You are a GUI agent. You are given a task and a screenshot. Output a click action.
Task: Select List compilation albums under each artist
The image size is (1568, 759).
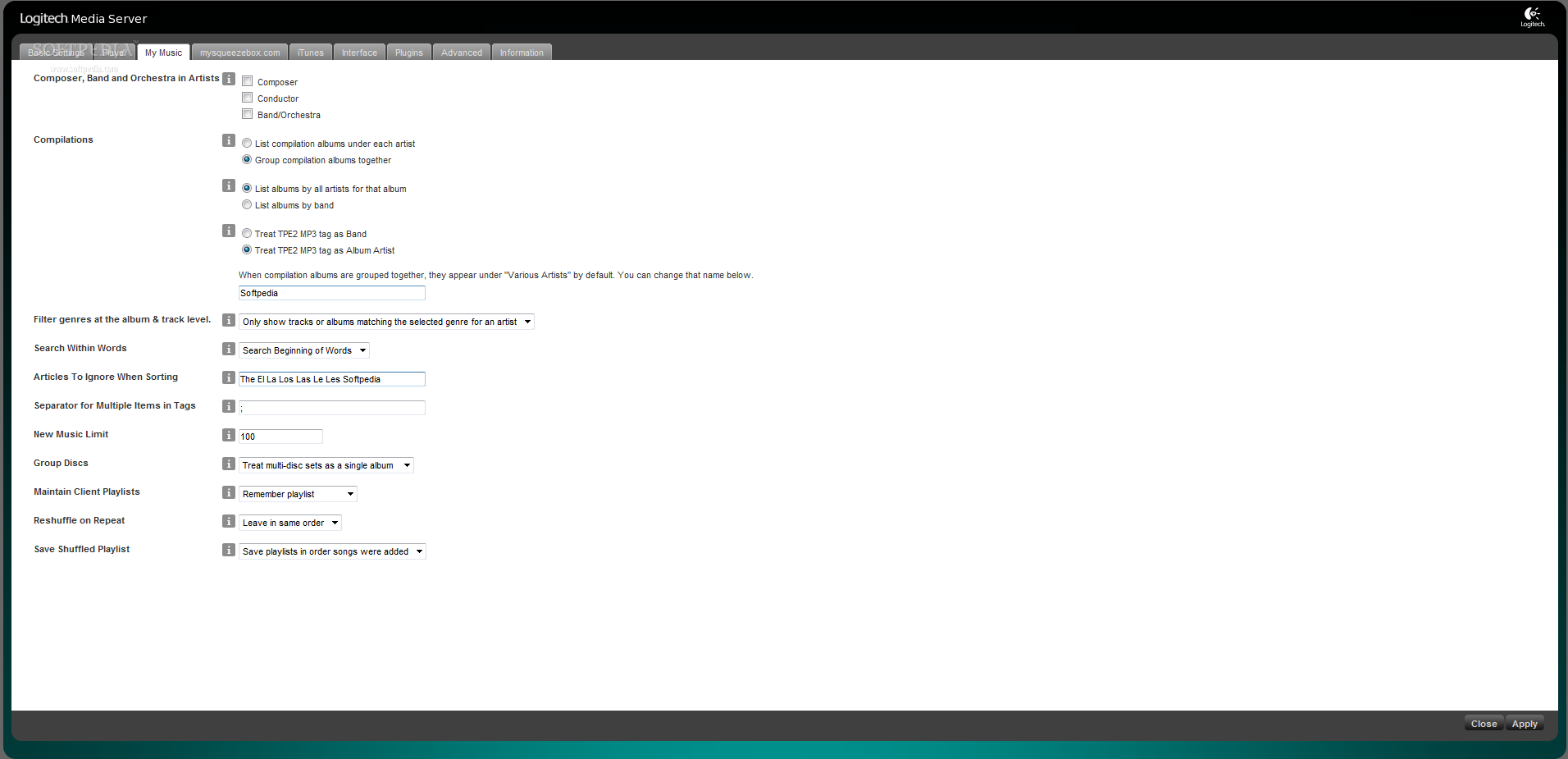tap(247, 143)
